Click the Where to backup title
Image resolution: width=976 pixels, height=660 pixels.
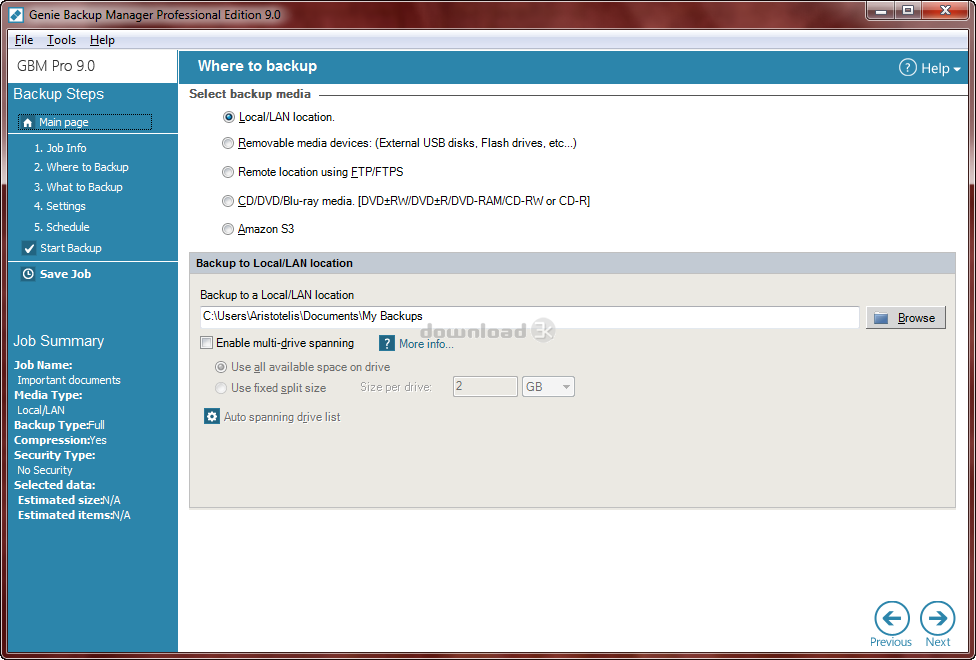tap(257, 66)
